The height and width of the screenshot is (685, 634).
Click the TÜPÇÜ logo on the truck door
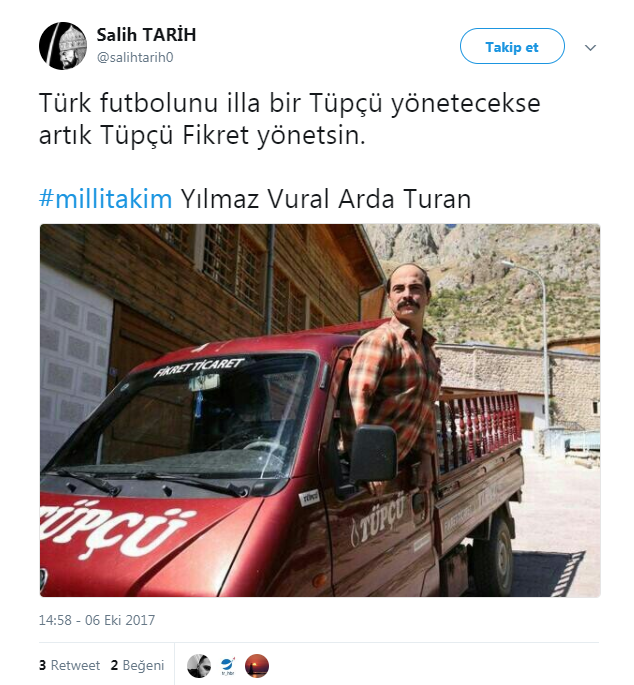377,521
